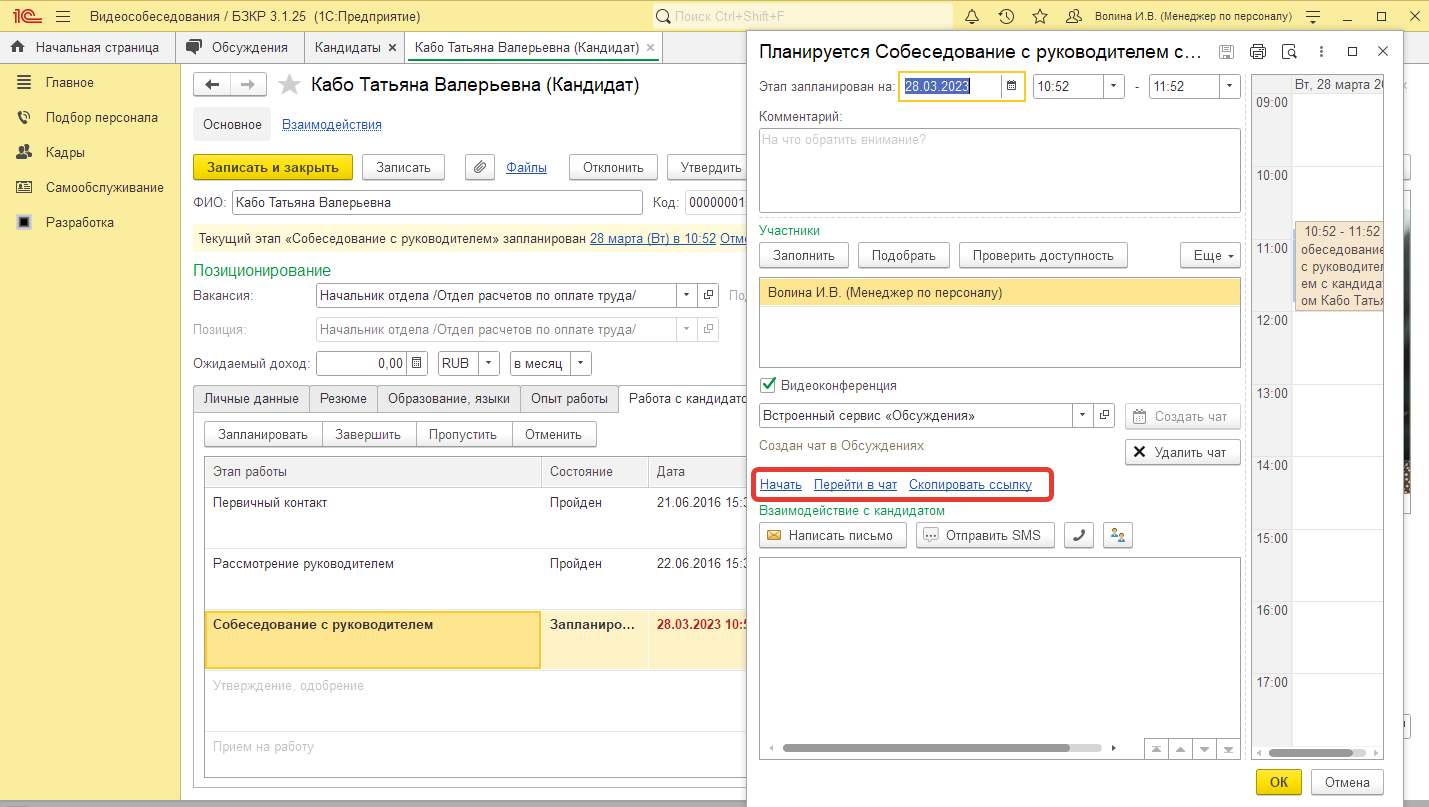Select the Первичный контакт stage row
Screen dimensions: 1429x807
pos(476,518)
